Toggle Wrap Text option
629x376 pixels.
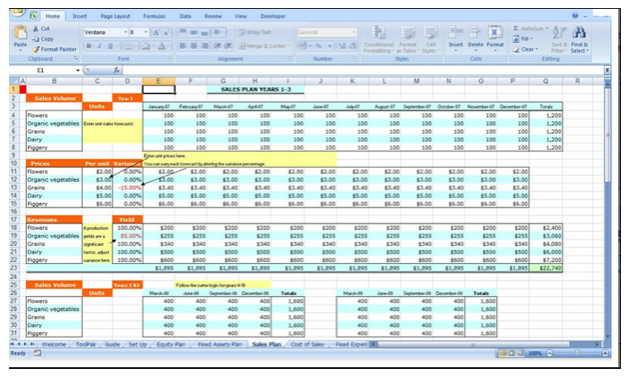click(x=255, y=33)
